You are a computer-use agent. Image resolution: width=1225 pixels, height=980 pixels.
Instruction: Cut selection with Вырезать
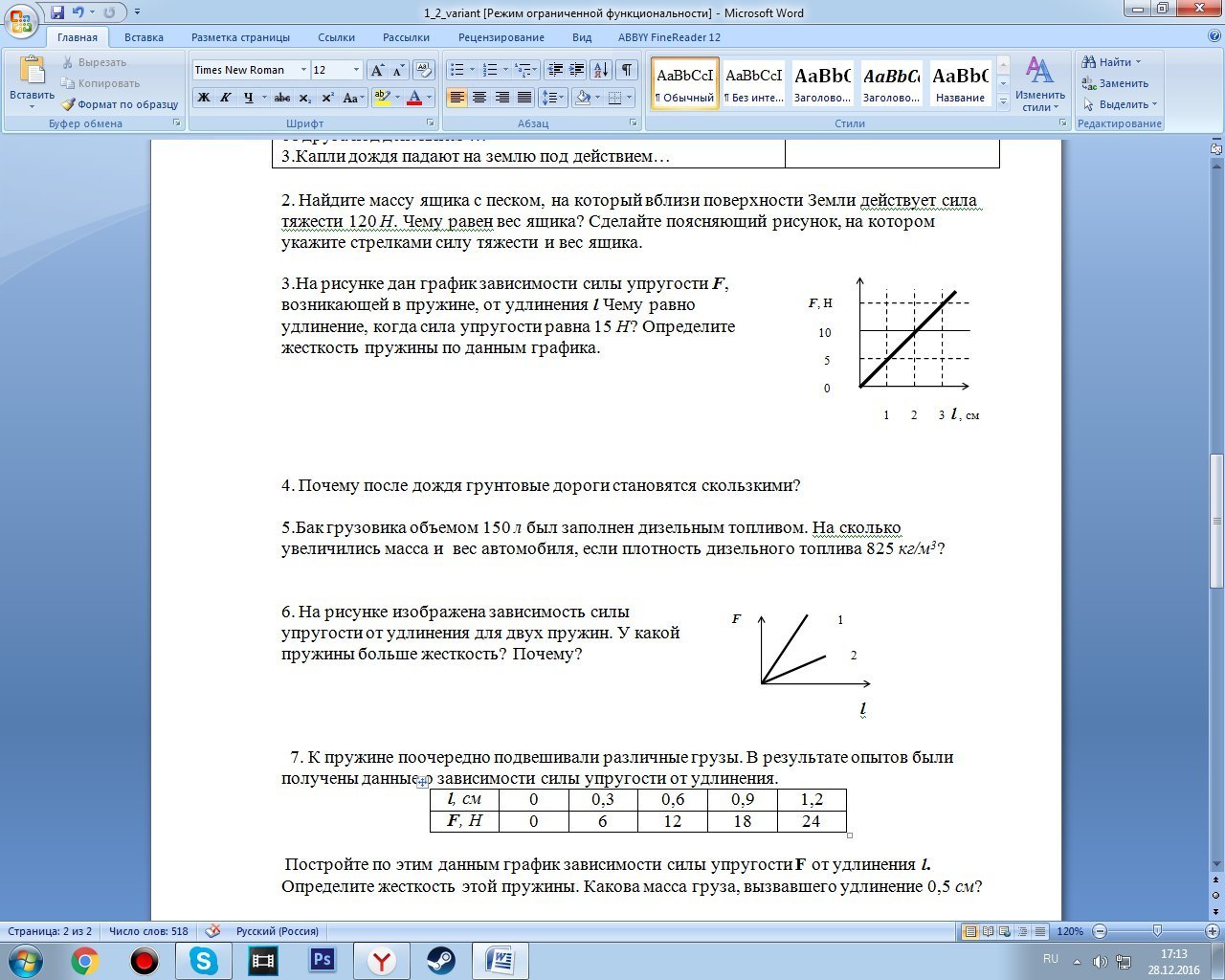(94, 62)
